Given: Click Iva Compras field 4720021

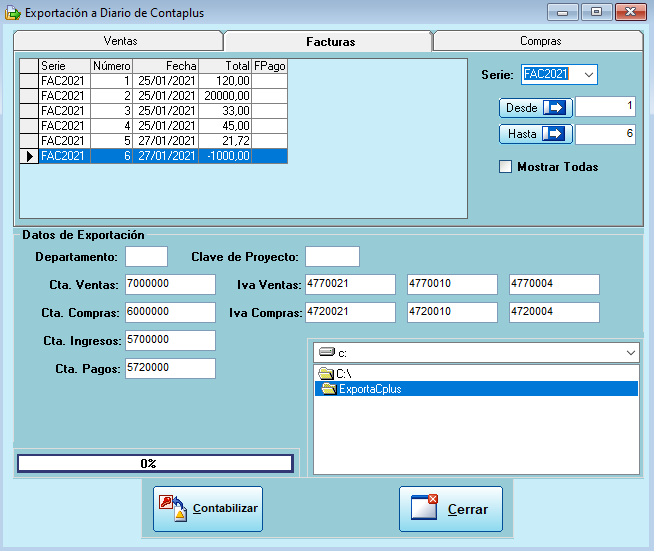Looking at the screenshot, I should [350, 312].
